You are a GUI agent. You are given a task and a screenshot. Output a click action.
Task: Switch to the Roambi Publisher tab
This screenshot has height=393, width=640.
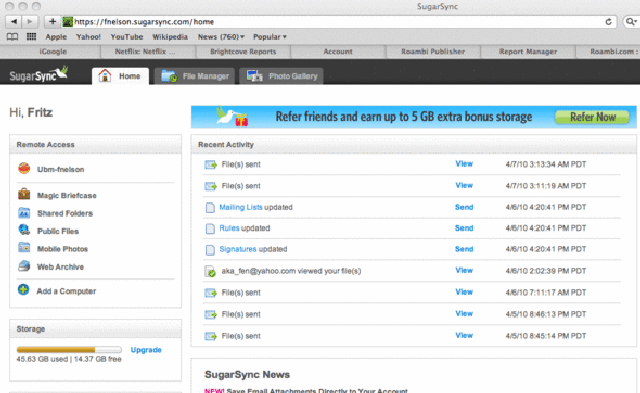coord(433,51)
